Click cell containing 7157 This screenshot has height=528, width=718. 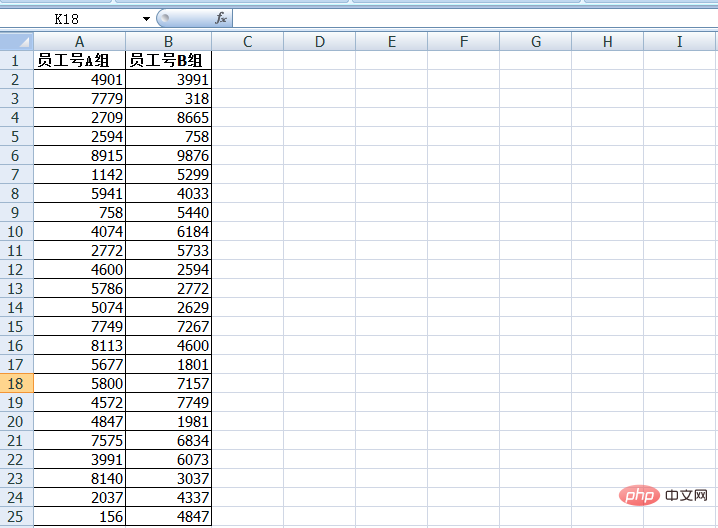[x=169, y=383]
